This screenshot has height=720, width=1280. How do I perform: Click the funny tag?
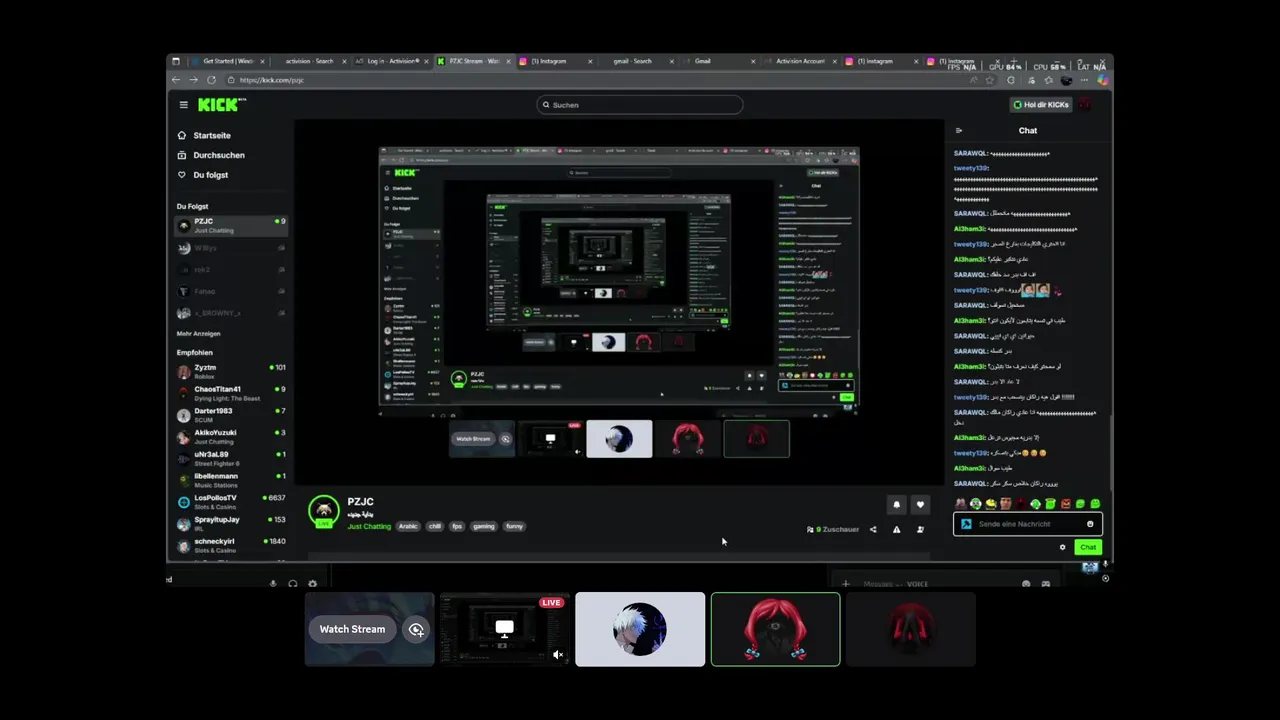tap(514, 526)
